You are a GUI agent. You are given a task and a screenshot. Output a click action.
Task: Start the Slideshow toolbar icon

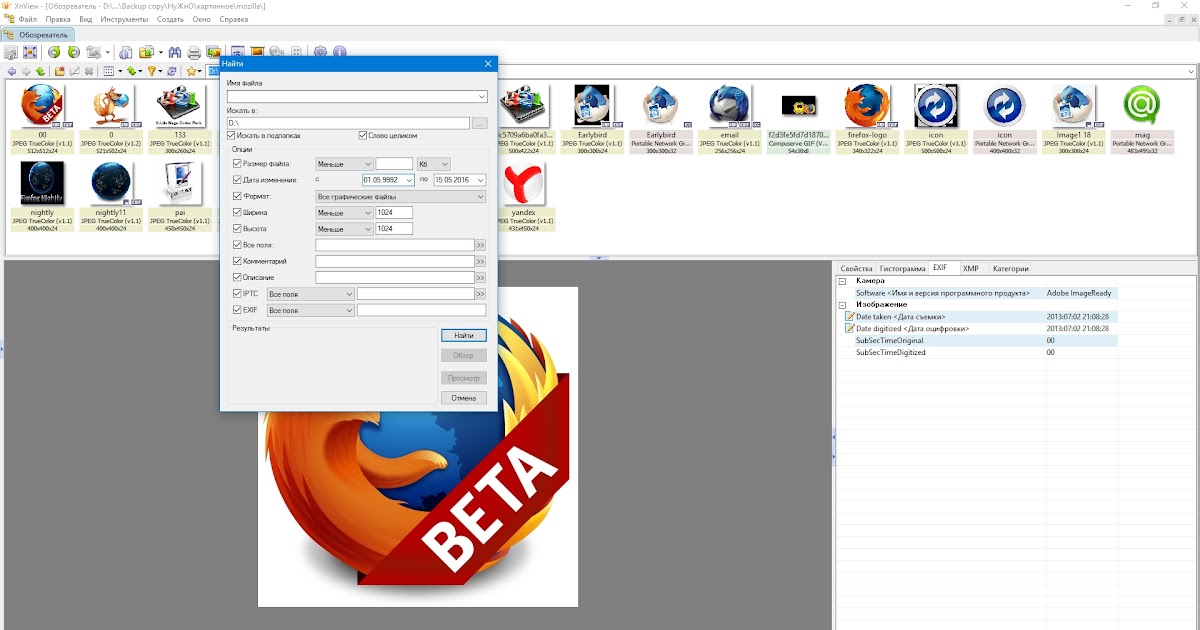coord(258,52)
